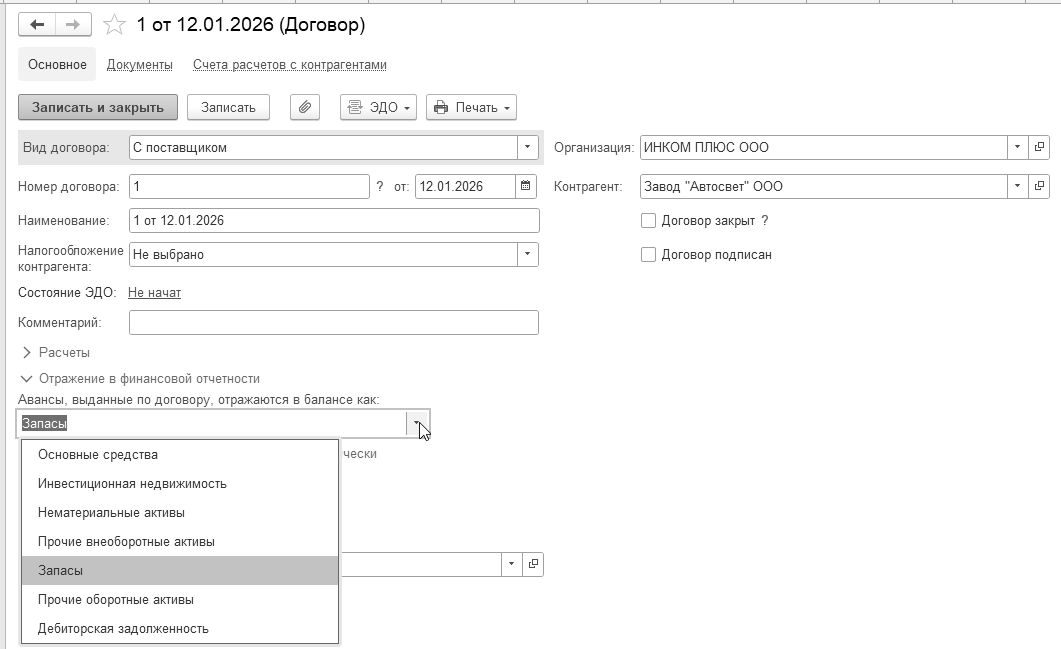The image size is (1061, 649).
Task: Open the calendar date picker icon
Action: [526, 186]
